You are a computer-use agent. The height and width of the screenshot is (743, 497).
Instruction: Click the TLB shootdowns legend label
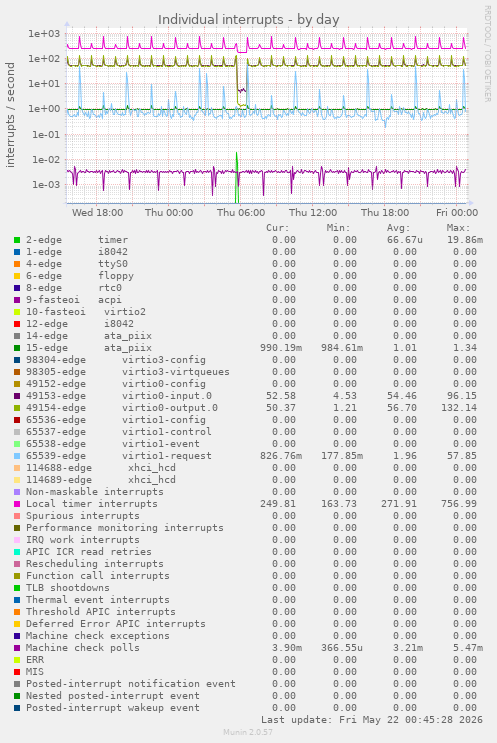(68, 588)
